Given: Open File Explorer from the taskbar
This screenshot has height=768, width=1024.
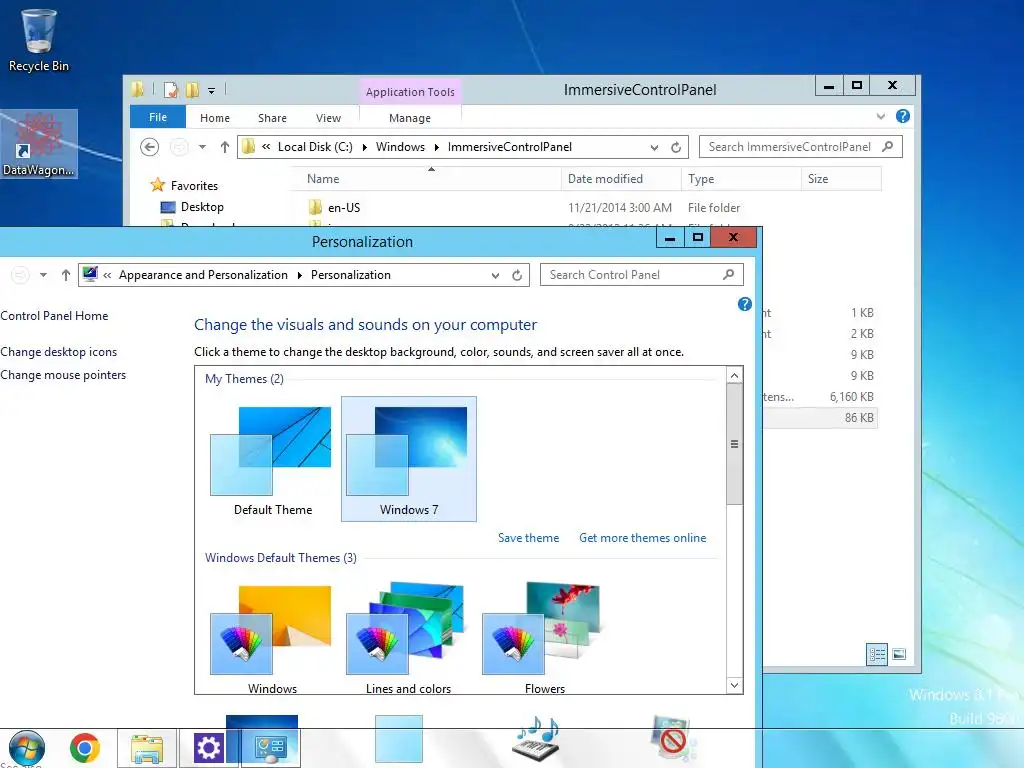Looking at the screenshot, I should tap(147, 748).
